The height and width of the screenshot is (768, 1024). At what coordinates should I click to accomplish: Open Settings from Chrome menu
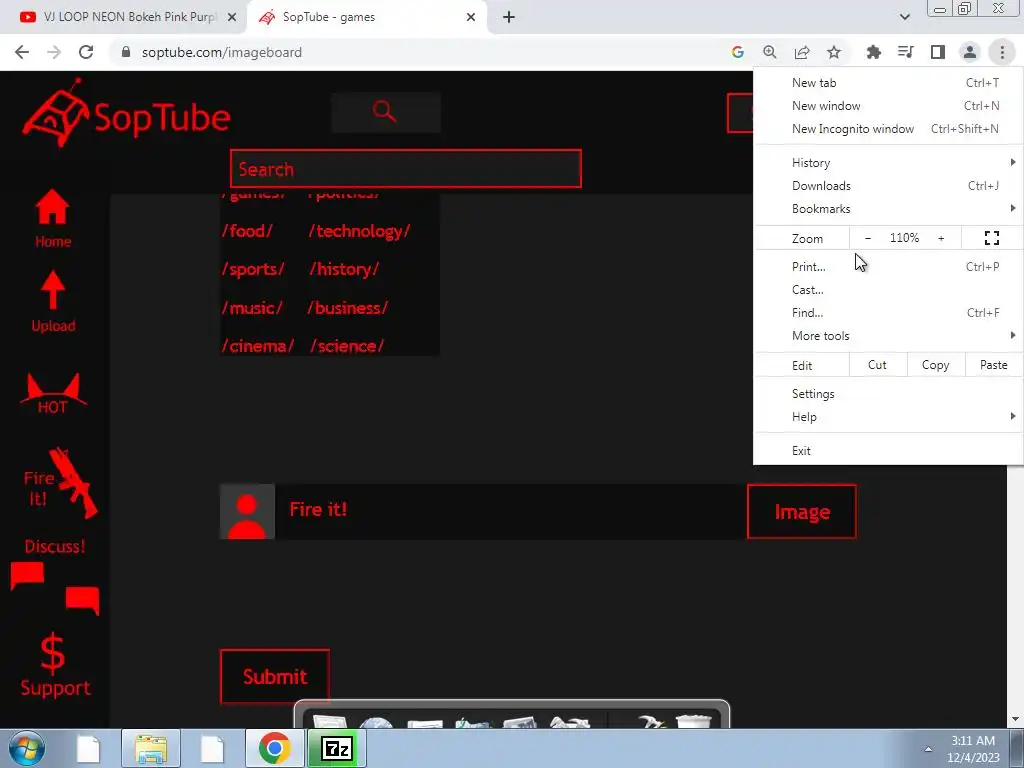(x=888, y=394)
